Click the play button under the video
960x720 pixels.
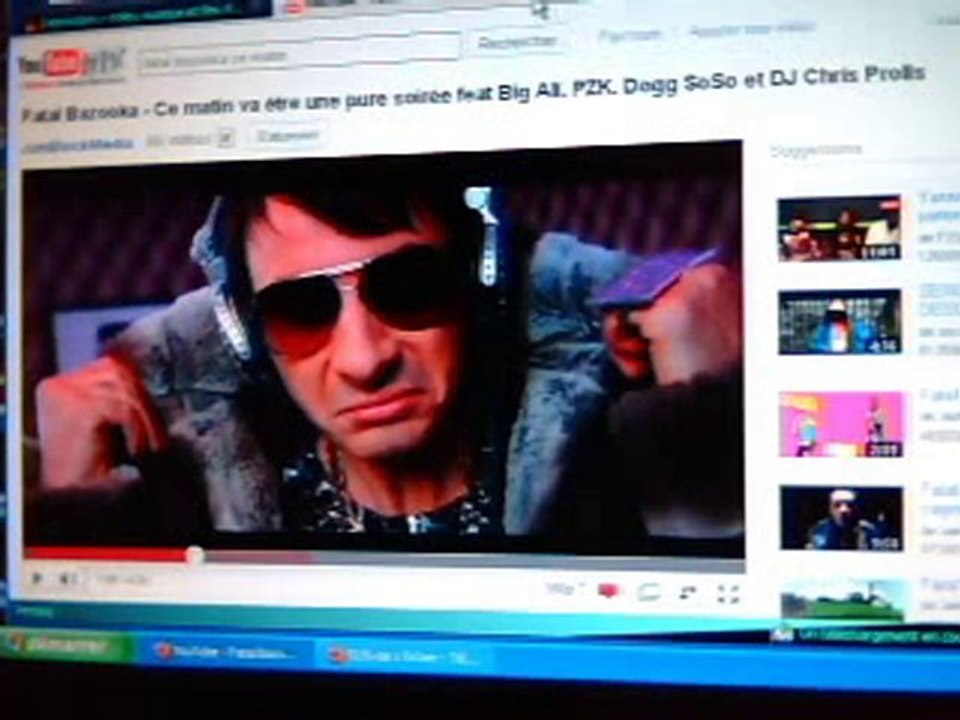pos(37,577)
